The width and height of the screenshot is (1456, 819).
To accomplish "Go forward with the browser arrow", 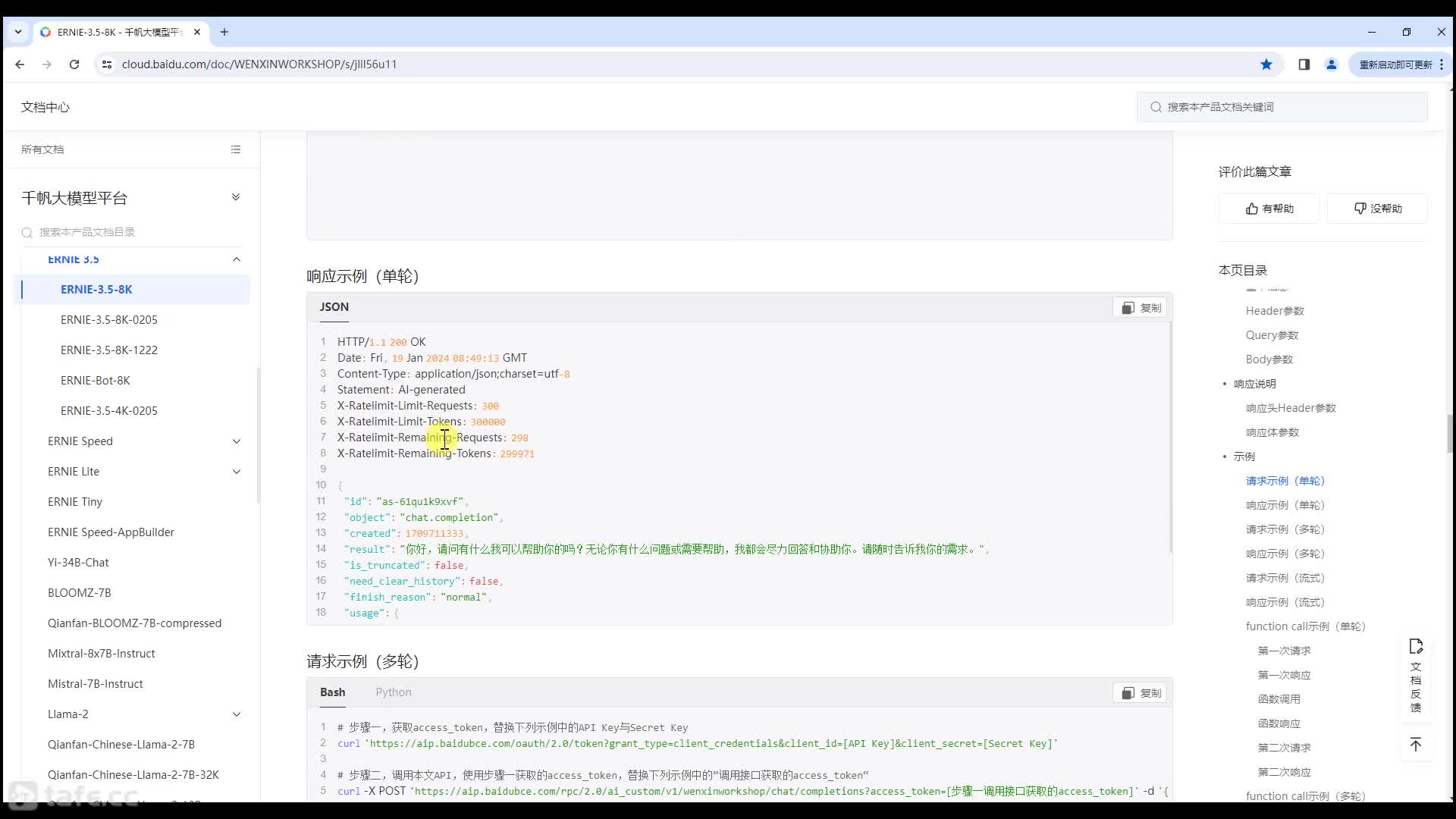I will 47,64.
